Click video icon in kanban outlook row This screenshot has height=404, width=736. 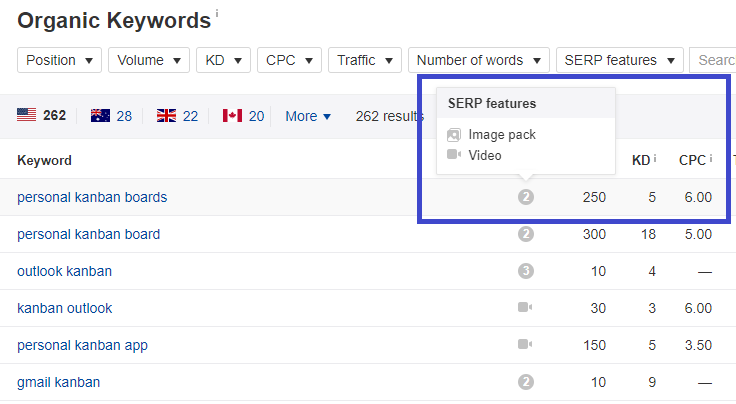pos(525,307)
